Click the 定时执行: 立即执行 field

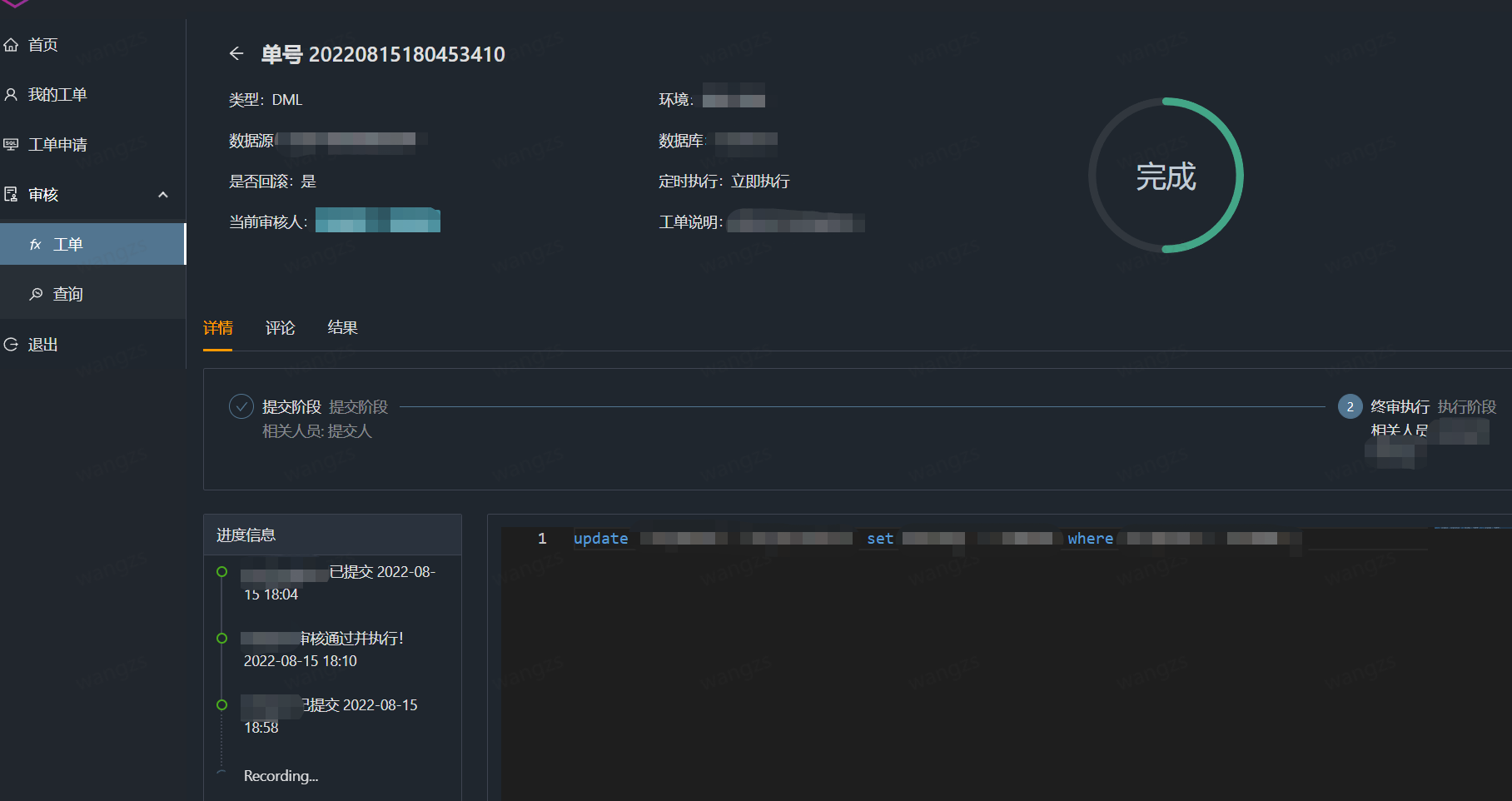tap(724, 182)
